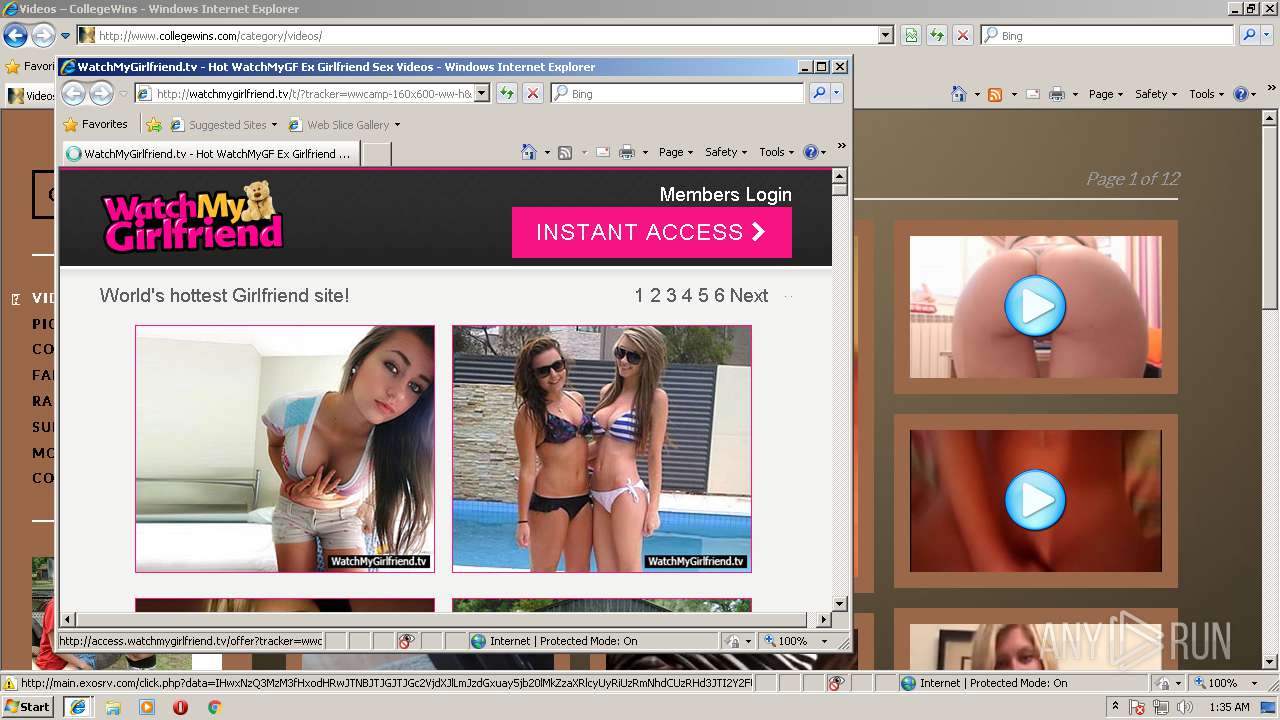
Task: Click Home icon in popup command bar
Action: click(x=529, y=152)
